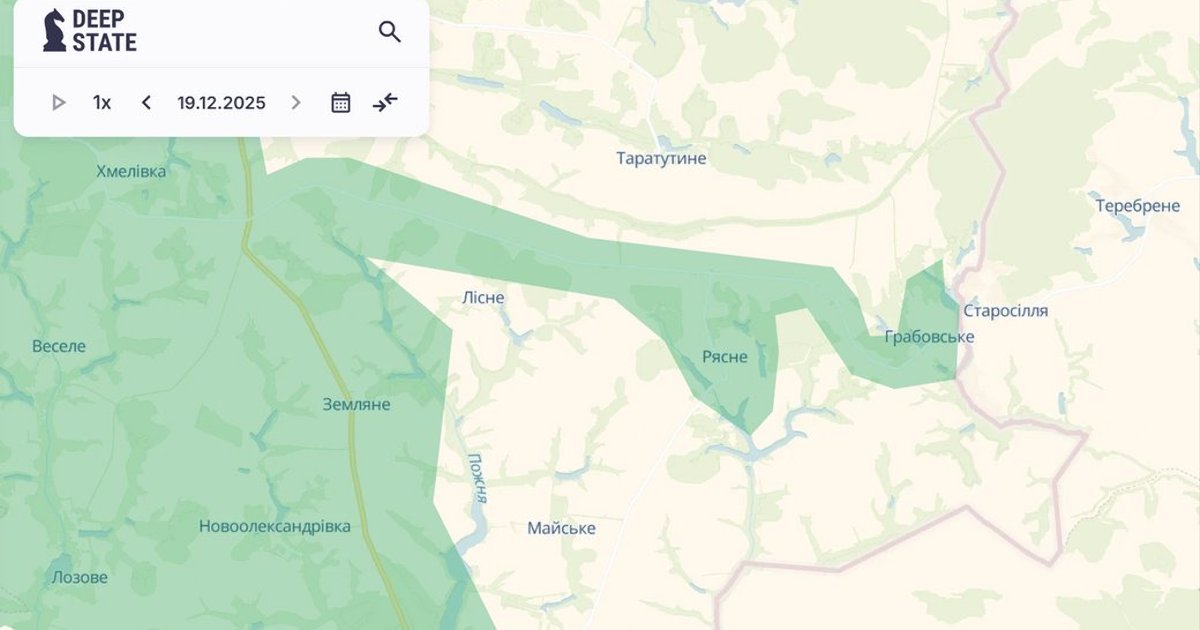Click the Новоолександрівка label
Image resolution: width=1200 pixels, height=630 pixels.
pyautogui.click(x=275, y=526)
